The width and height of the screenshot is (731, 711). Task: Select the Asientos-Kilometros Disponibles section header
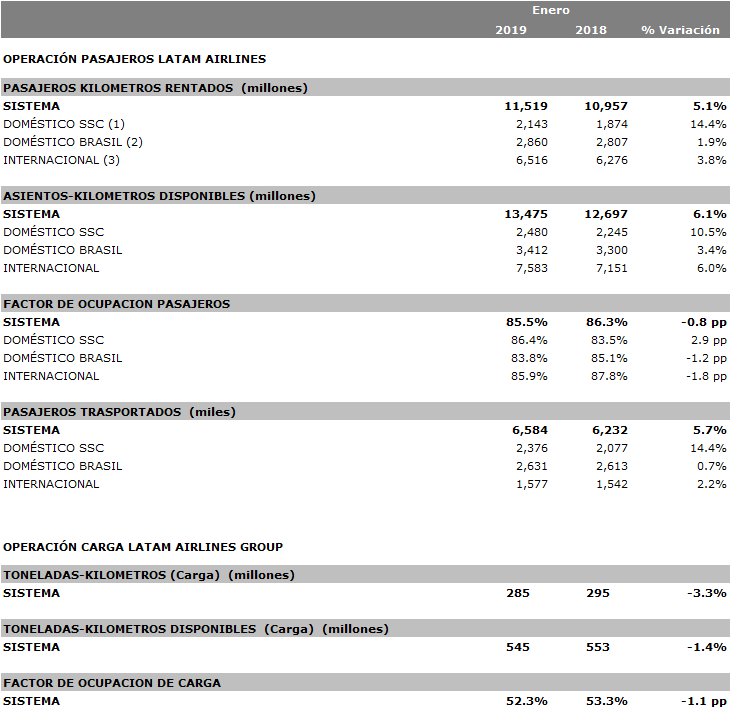pos(159,196)
